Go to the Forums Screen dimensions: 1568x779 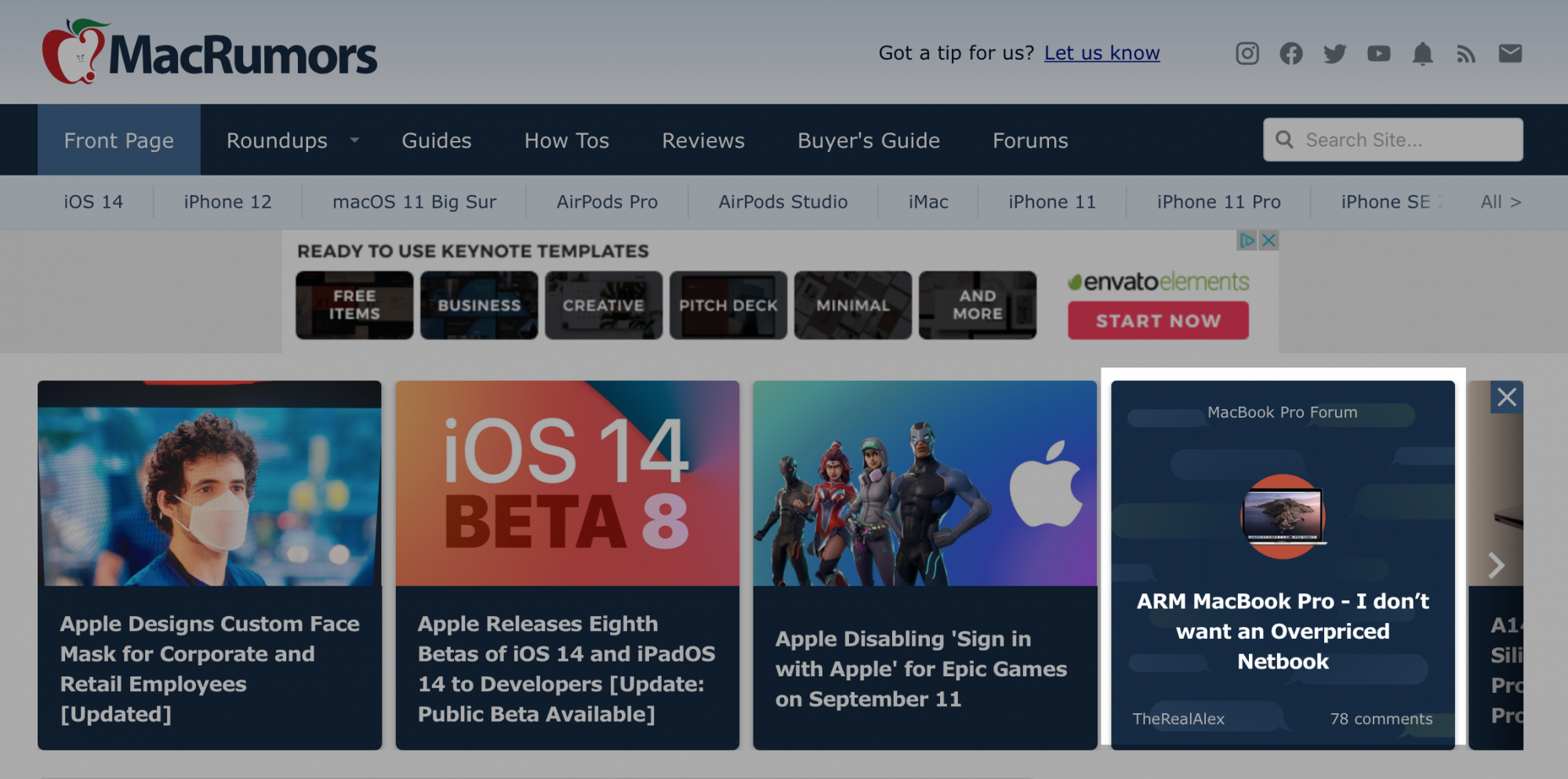pos(1030,140)
